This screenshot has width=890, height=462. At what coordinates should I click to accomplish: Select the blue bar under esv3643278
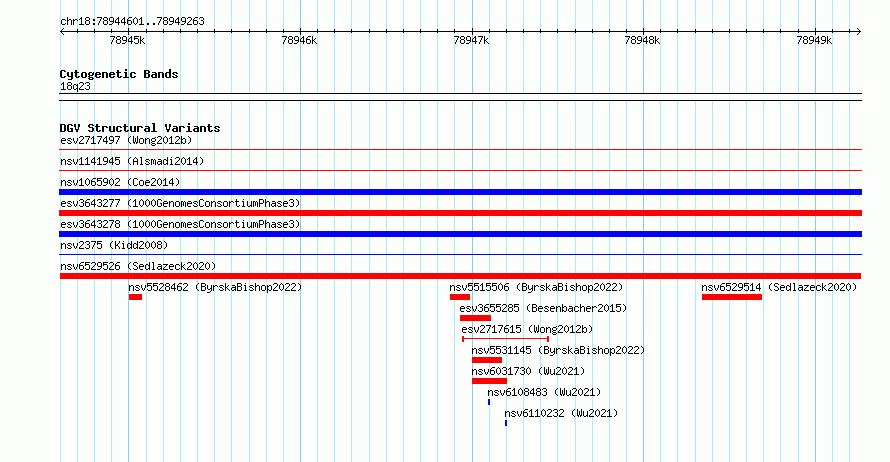460,234
